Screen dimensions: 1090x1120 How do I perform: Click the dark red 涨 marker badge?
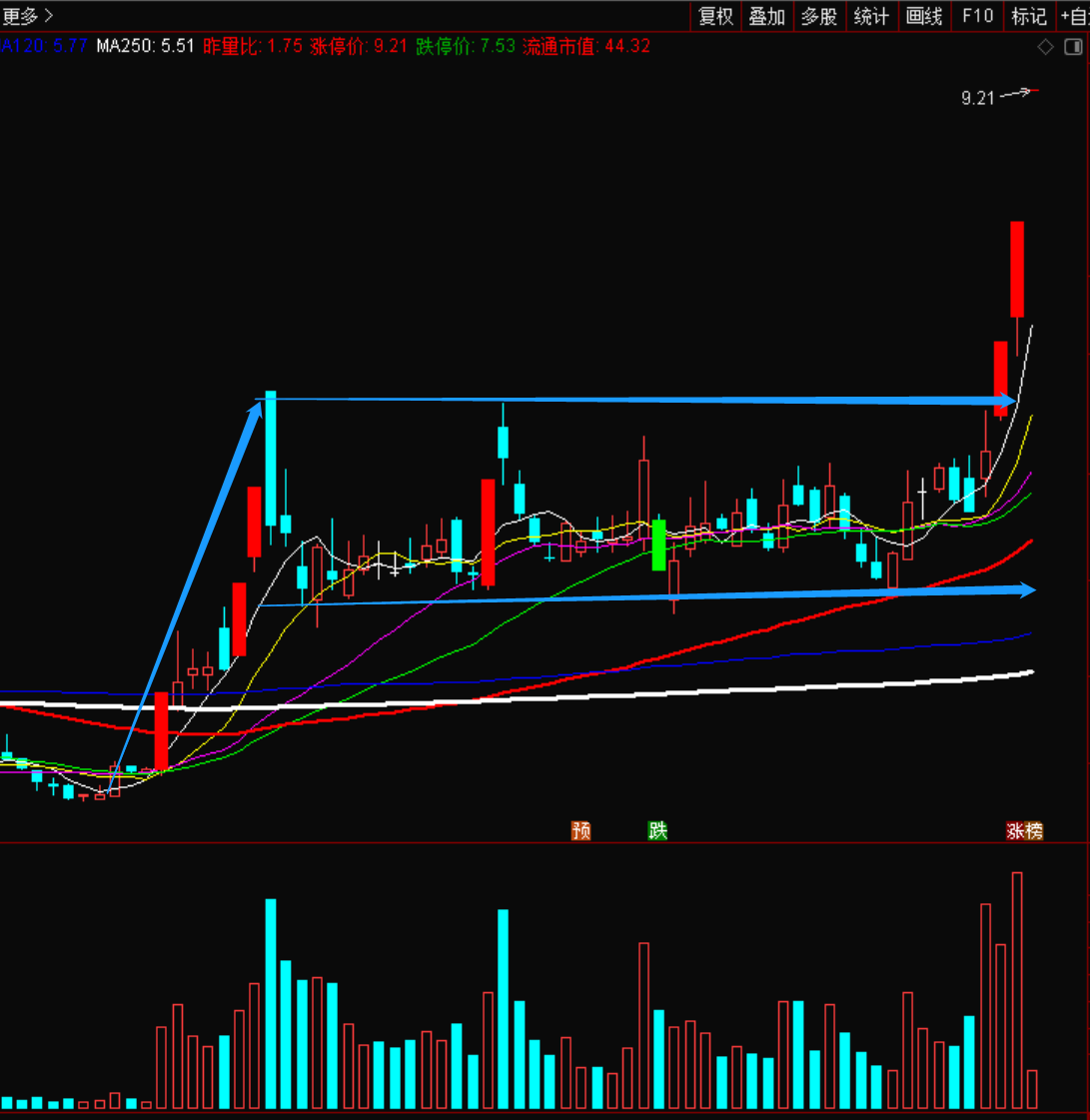1015,830
